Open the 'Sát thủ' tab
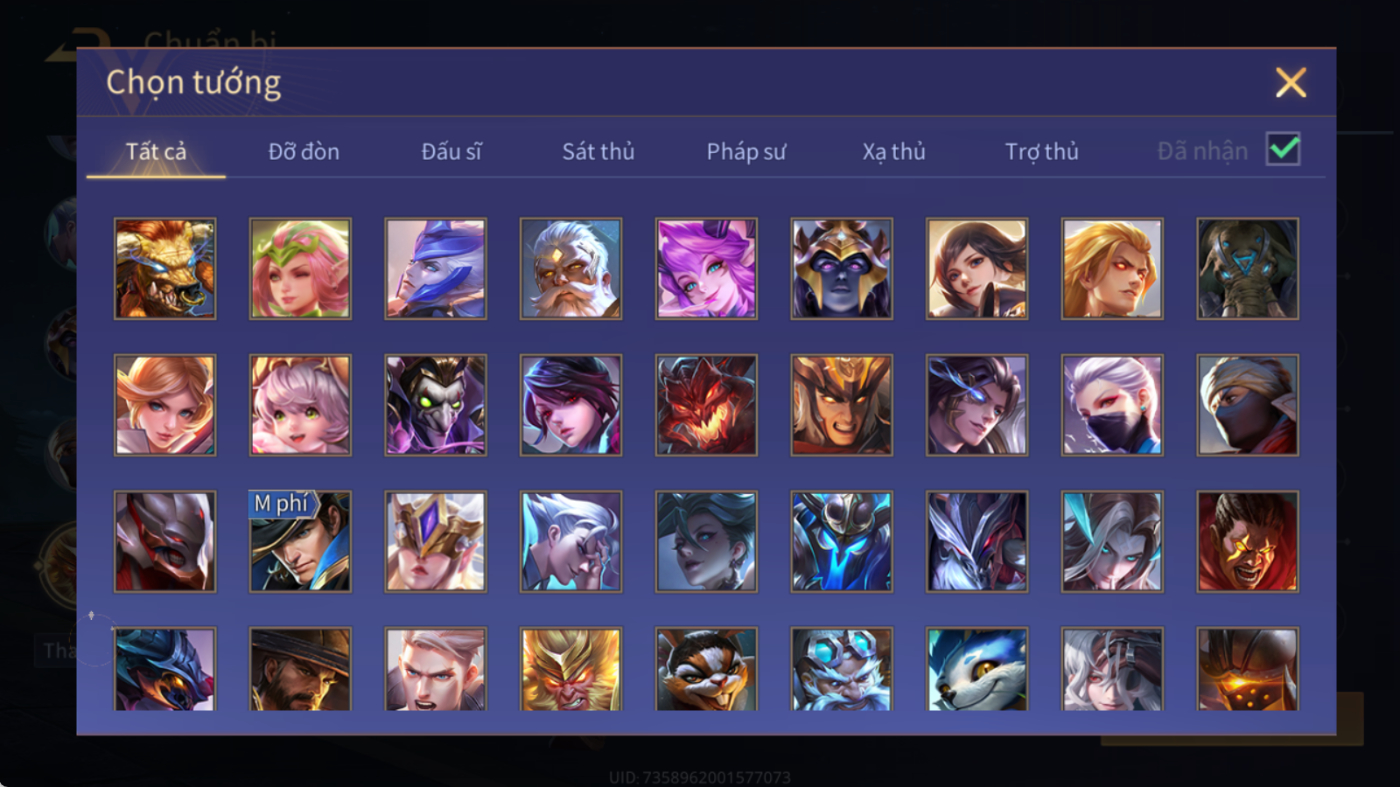This screenshot has height=787, width=1400. (598, 152)
